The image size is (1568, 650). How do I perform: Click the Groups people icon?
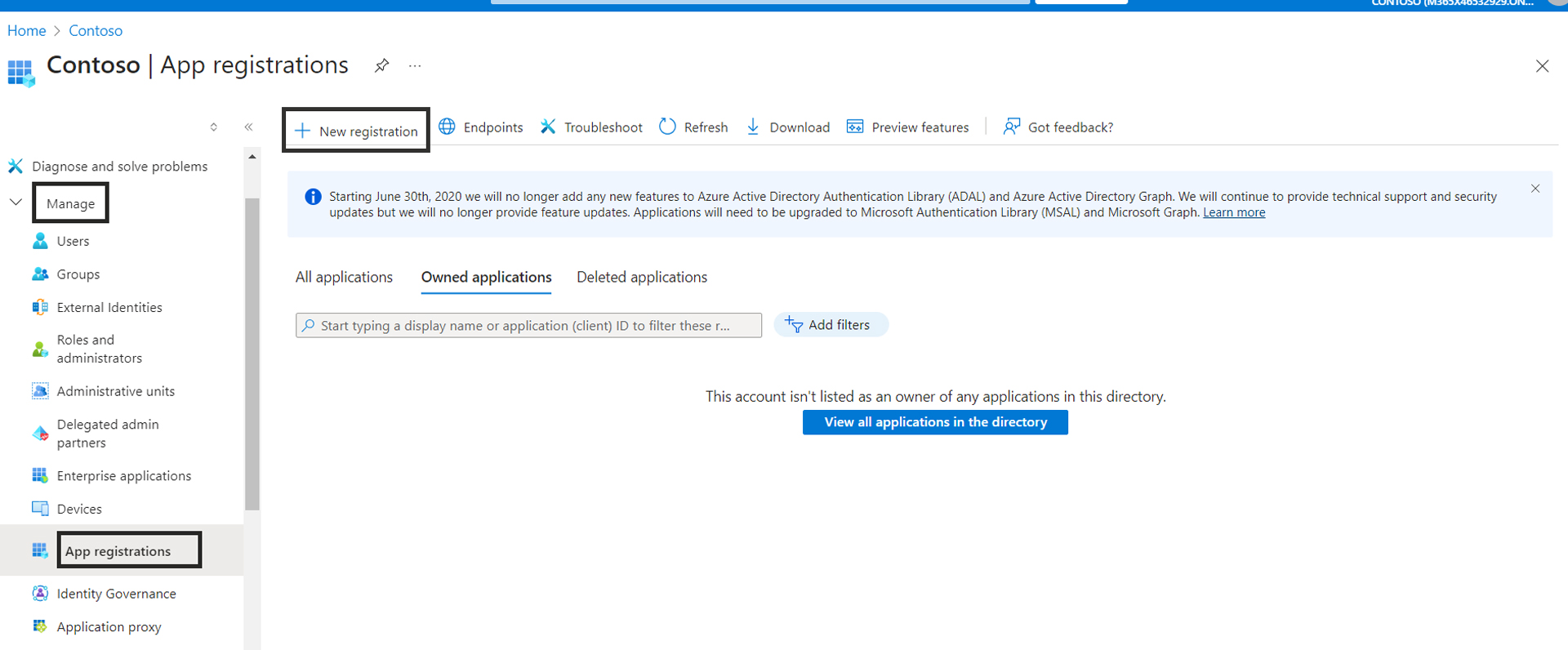(x=40, y=274)
